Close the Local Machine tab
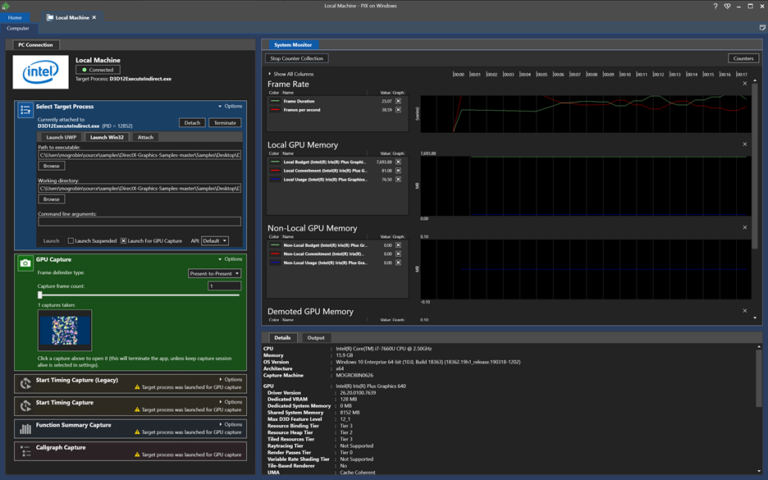Viewport: 768px width, 480px height. (x=94, y=17)
